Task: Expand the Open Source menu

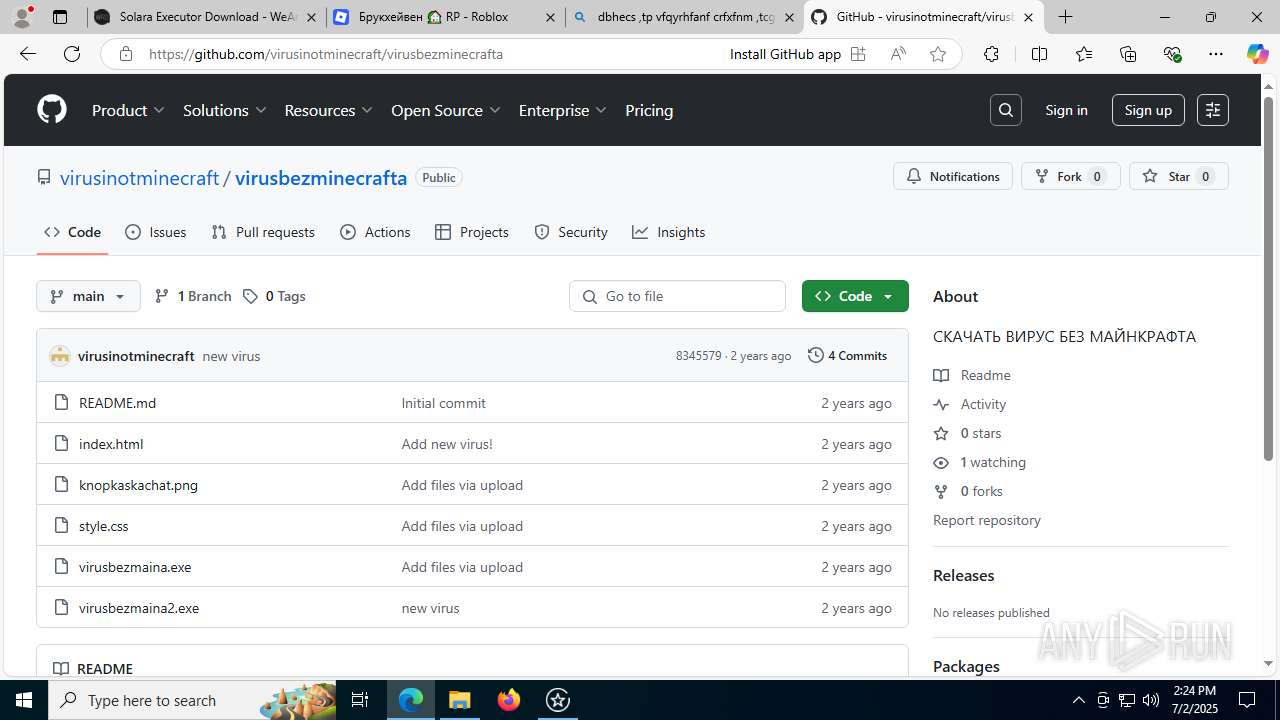Action: [446, 110]
